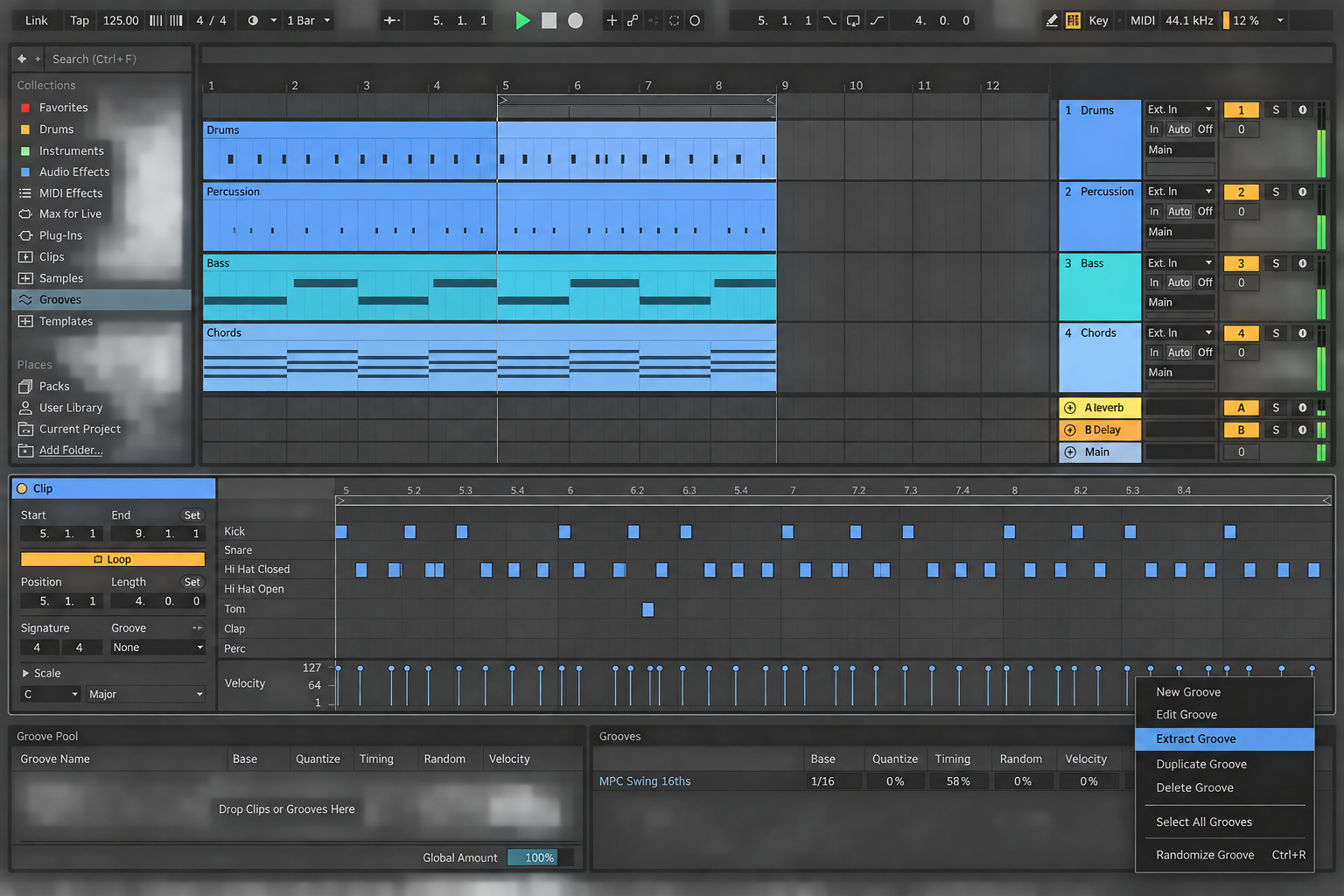1344x896 pixels.
Task: Click the browser Search field
Action: click(x=118, y=59)
